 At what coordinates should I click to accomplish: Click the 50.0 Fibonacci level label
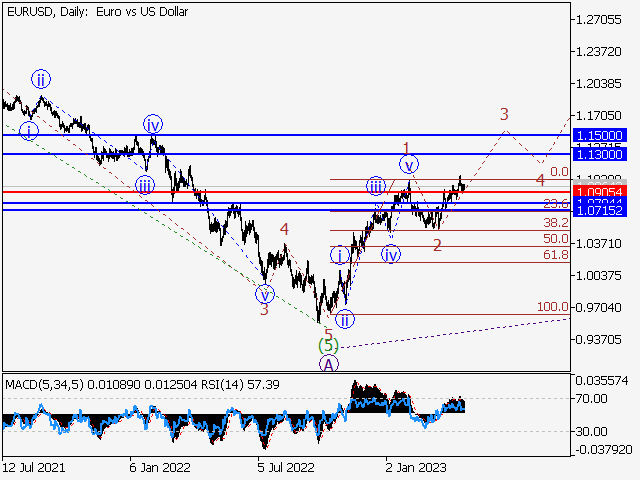coord(555,239)
